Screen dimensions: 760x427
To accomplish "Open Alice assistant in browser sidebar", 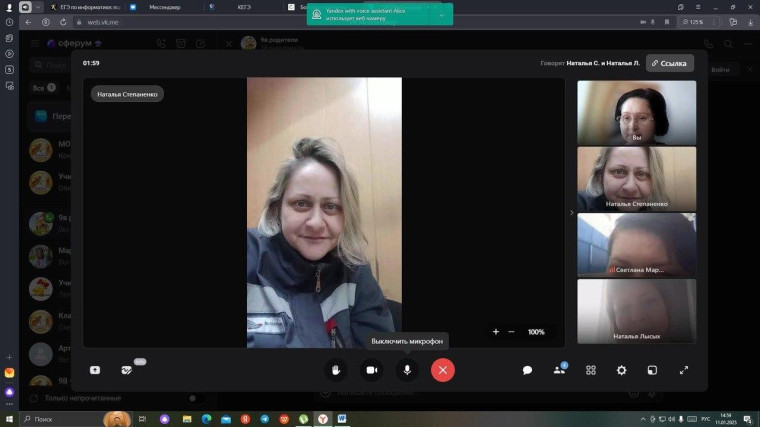I will [9, 392].
